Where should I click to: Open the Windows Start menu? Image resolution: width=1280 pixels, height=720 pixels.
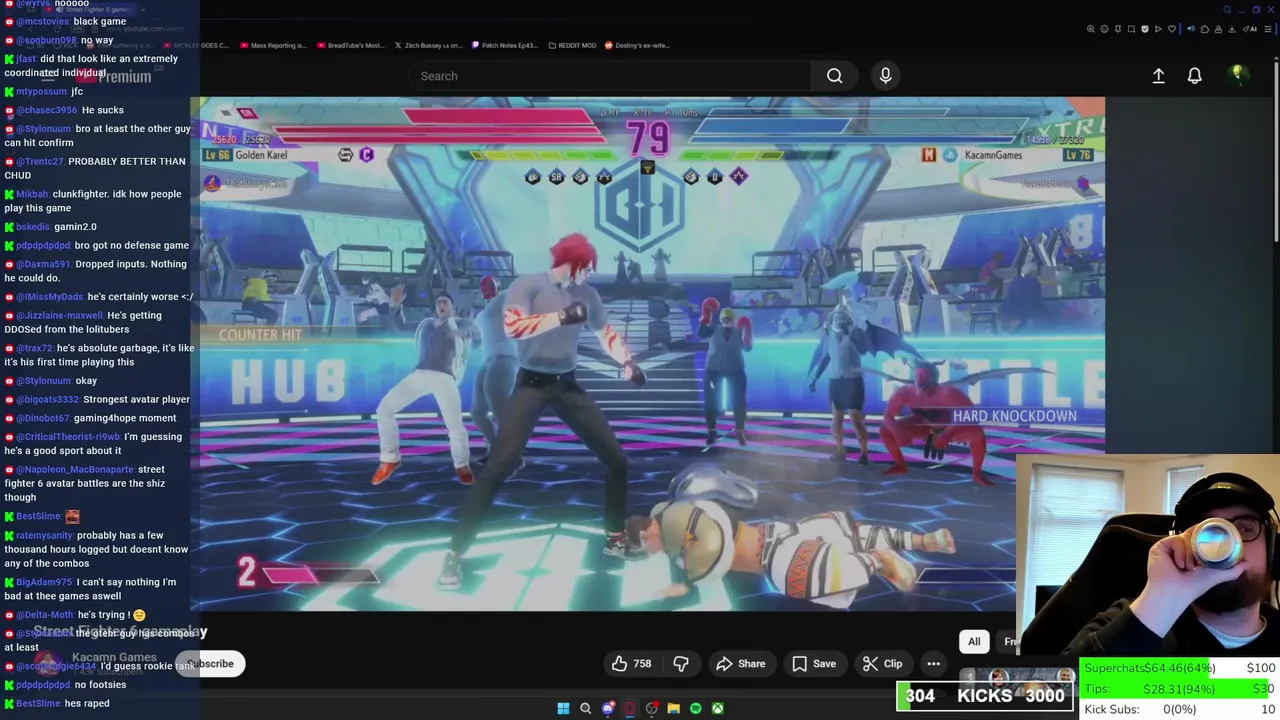coord(563,708)
